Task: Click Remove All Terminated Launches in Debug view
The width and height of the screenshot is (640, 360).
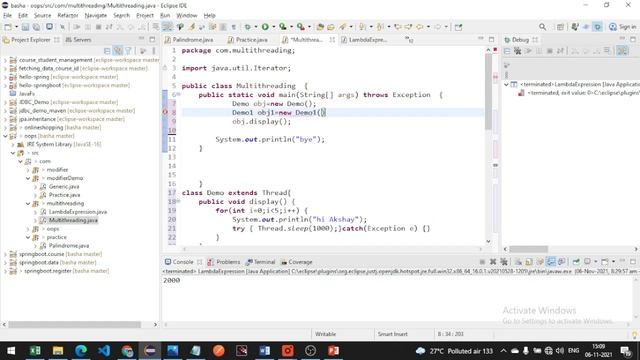Action: tap(518, 51)
